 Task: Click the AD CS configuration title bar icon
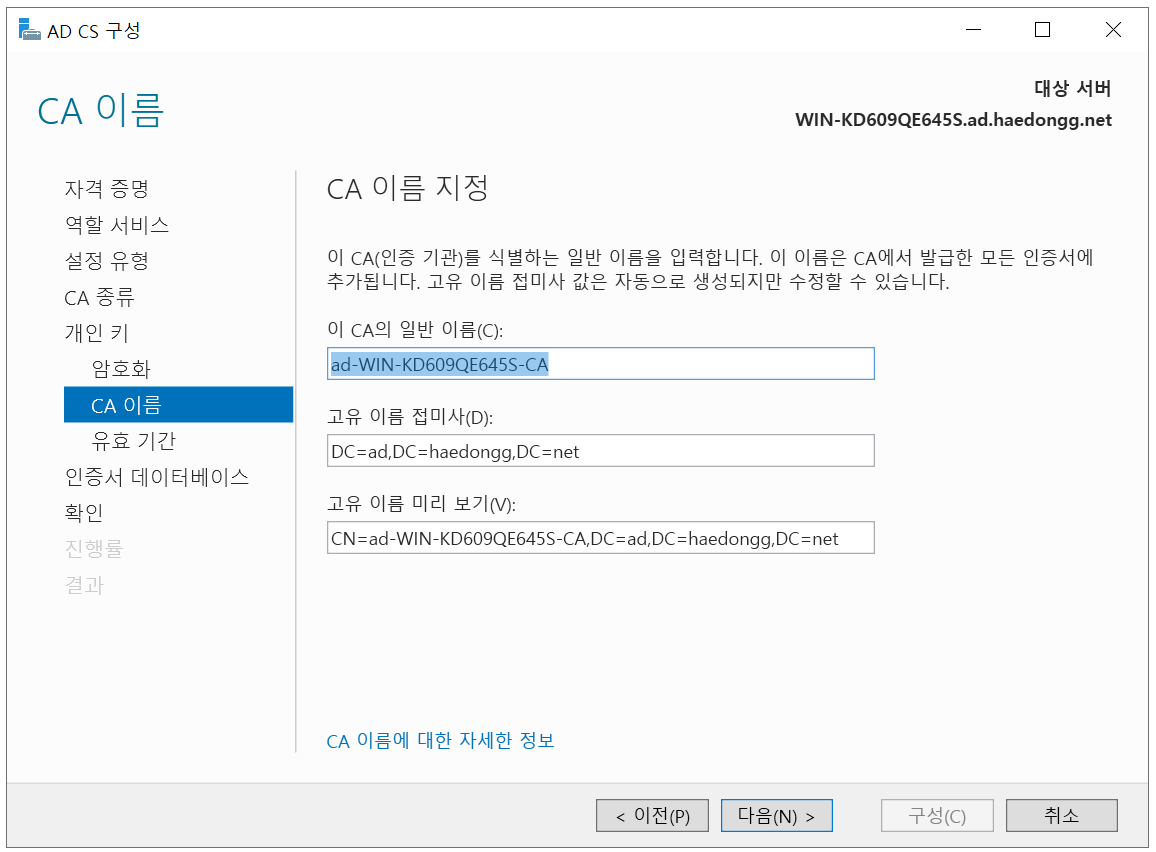29,30
